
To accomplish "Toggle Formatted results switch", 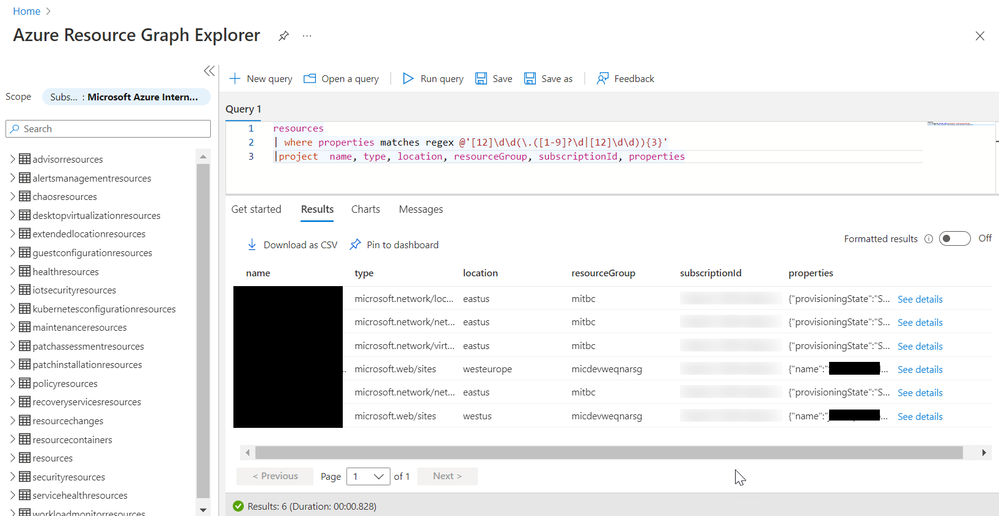I will (x=954, y=239).
